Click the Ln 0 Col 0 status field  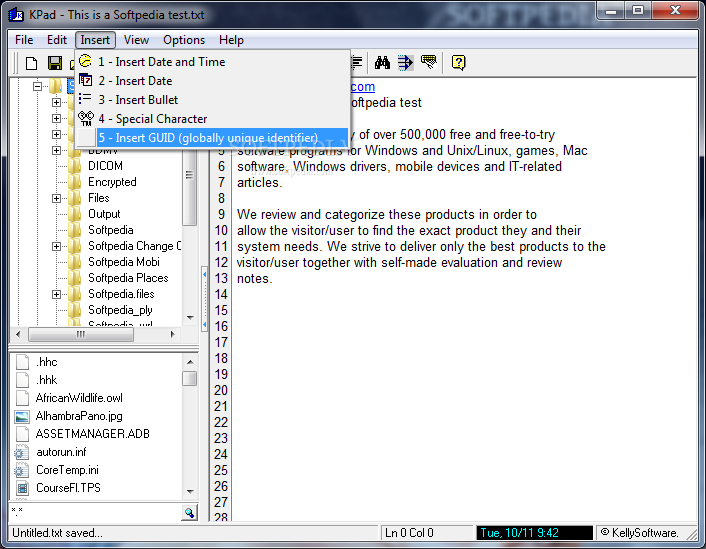(427, 533)
